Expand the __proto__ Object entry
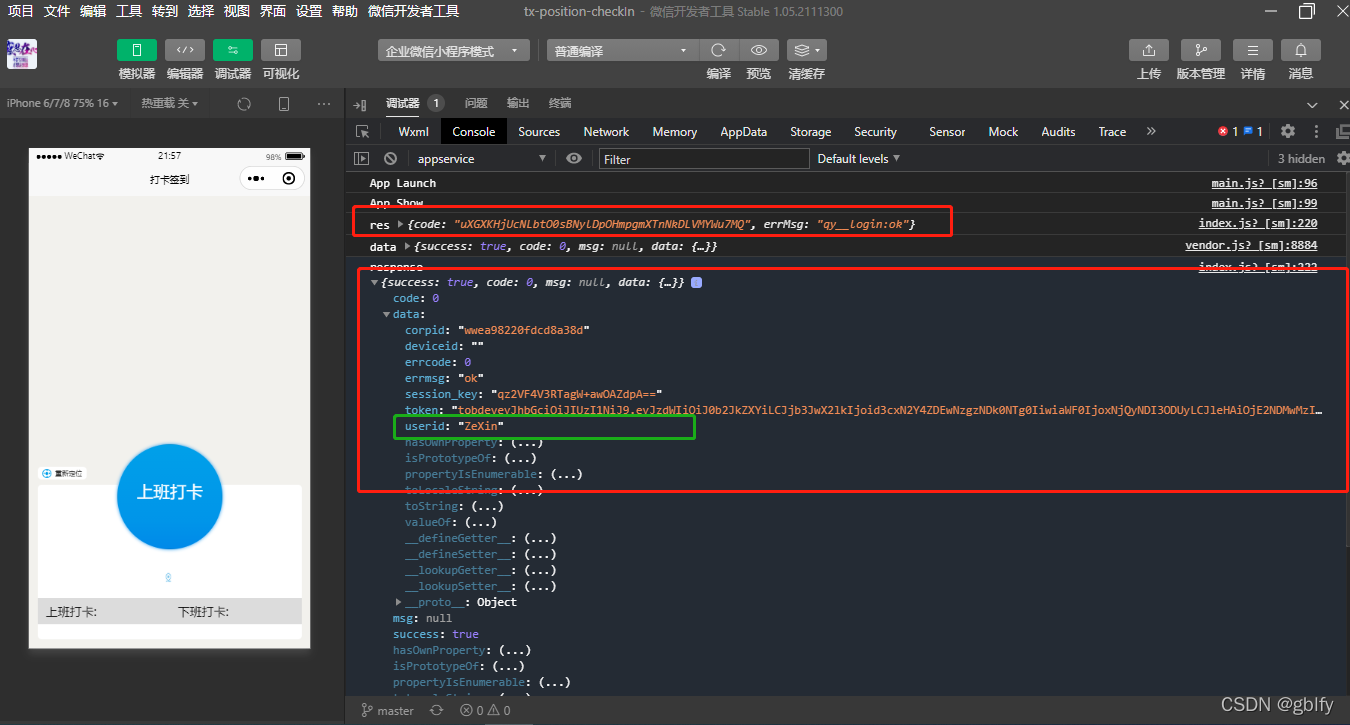This screenshot has width=1350, height=725. (x=399, y=602)
